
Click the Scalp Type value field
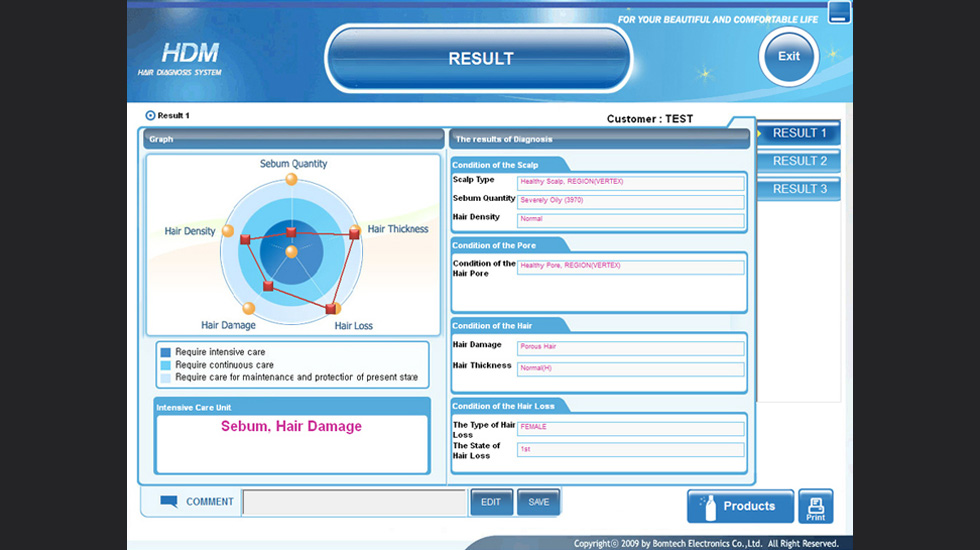(x=630, y=183)
